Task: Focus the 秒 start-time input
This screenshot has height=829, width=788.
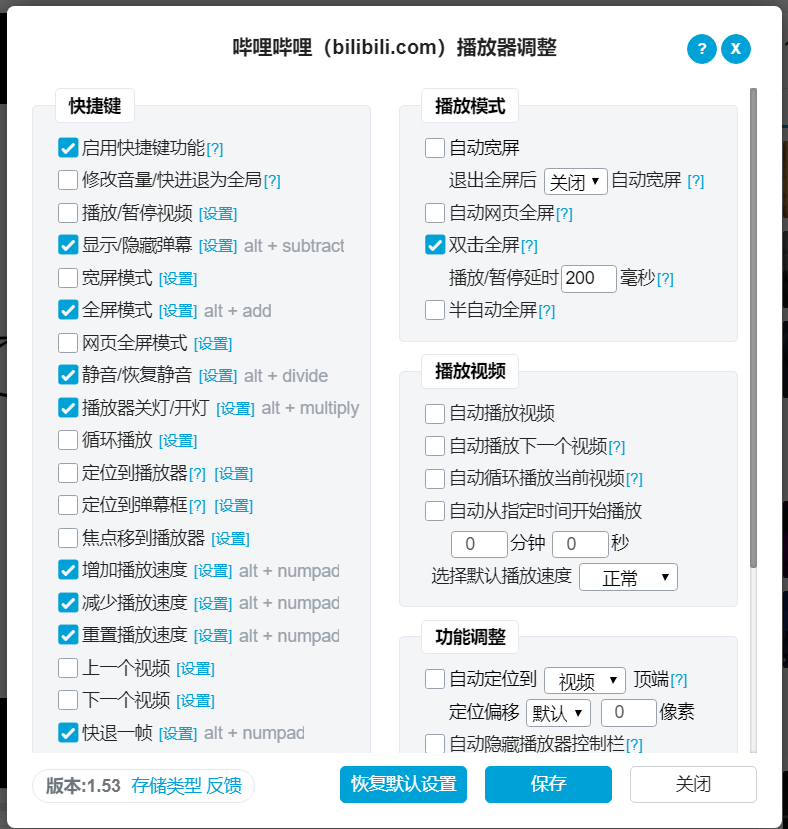Action: pyautogui.click(x=580, y=544)
